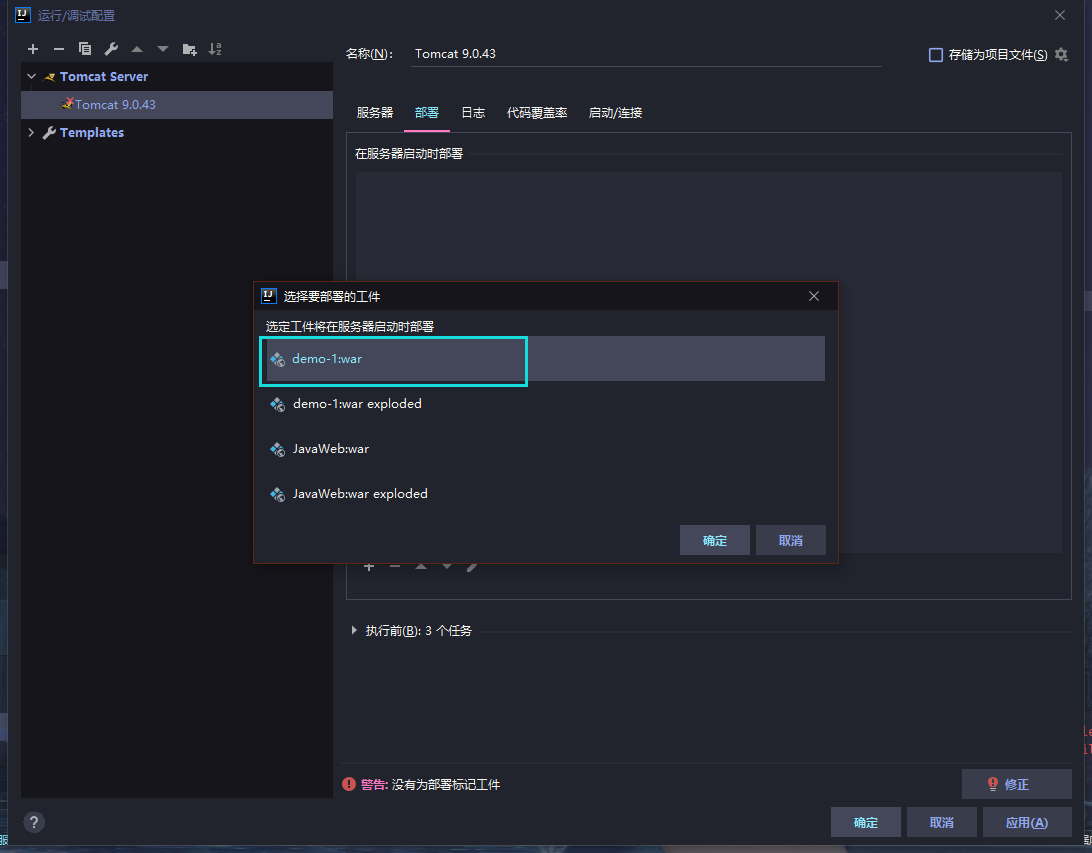Move configuration down arrow icon

point(163,49)
